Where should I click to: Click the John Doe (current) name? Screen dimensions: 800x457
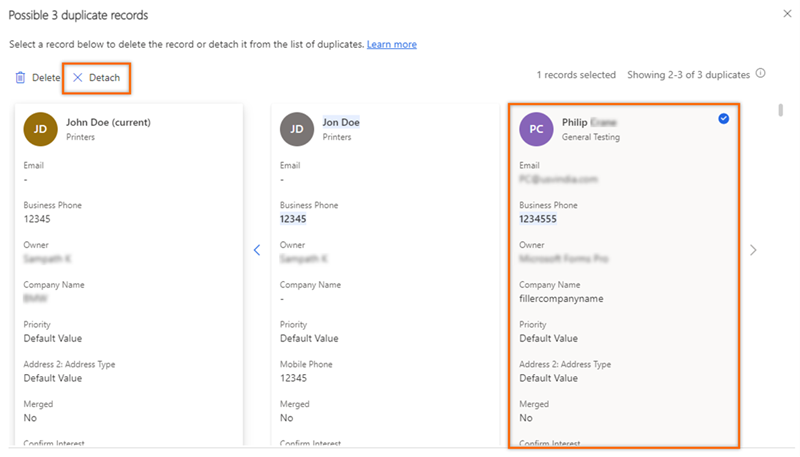coord(108,122)
